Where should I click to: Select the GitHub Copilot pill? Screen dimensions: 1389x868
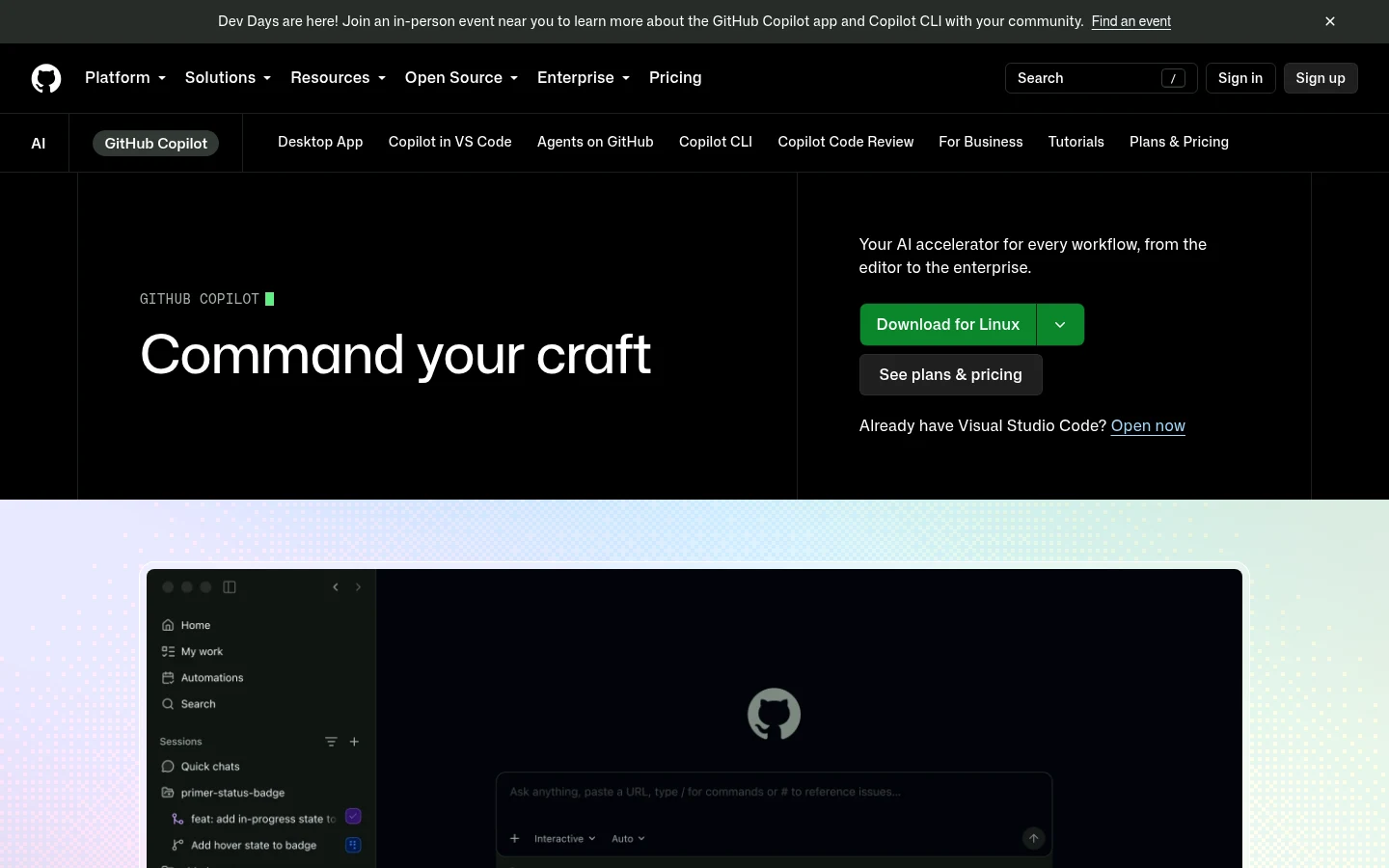point(156,144)
